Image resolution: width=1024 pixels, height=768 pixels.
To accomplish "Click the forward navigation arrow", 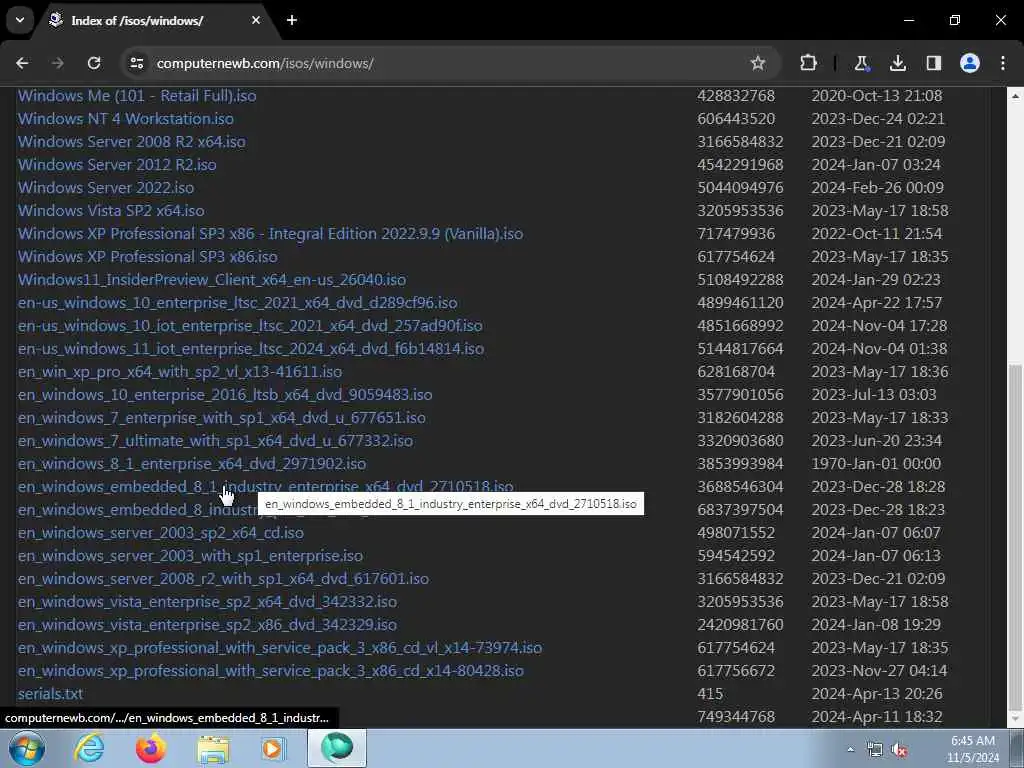I will (x=57, y=63).
